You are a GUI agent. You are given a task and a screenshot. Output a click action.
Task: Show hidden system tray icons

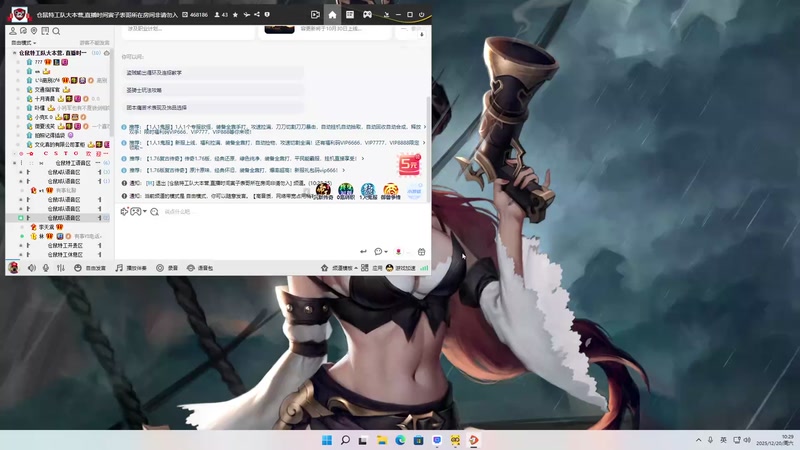click(x=698, y=440)
